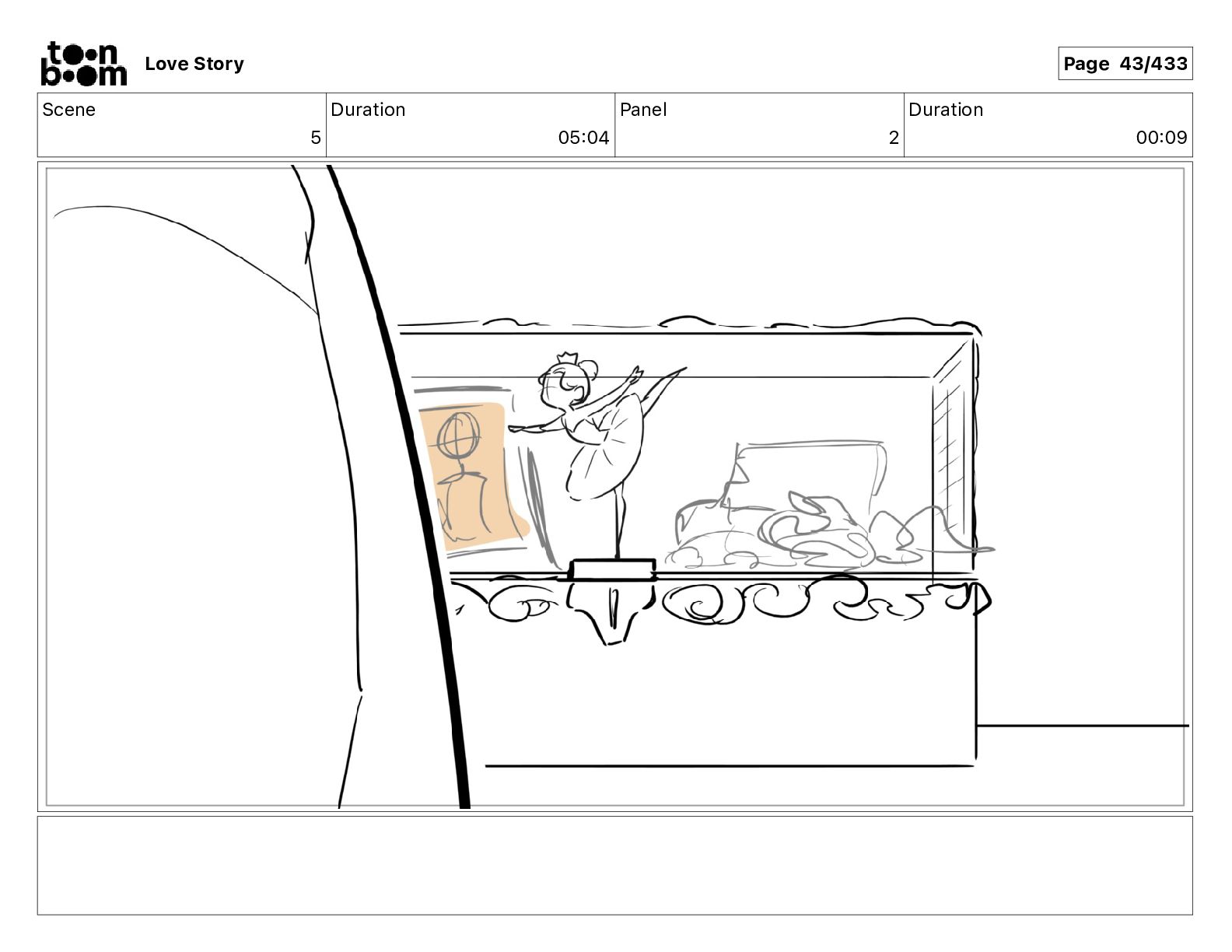Select scene duration value '05:04'
The width and height of the screenshot is (1232, 952).
click(x=583, y=138)
